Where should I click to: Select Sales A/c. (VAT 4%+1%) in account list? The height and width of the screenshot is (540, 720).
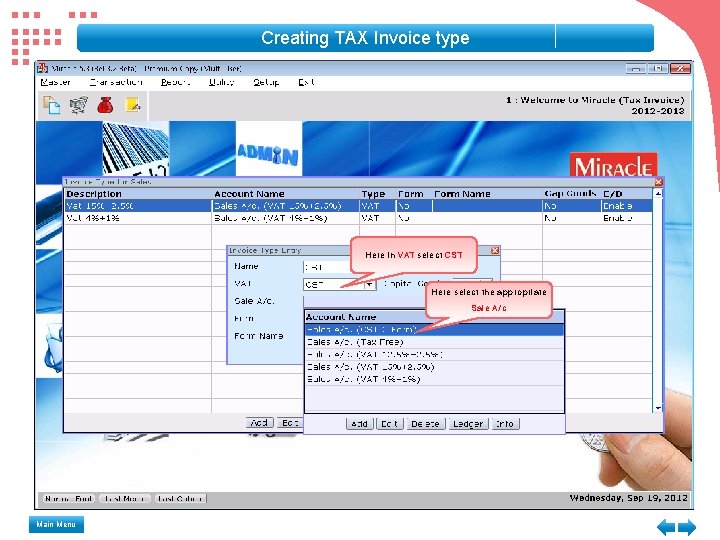click(x=434, y=379)
